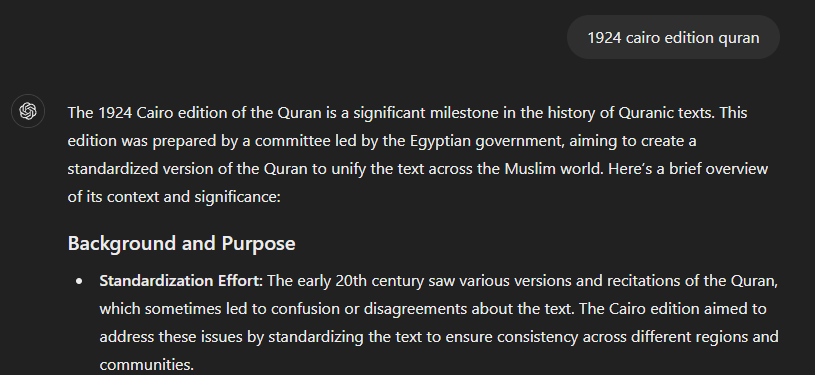Click the bold "Standardization Effort:" label
The width and height of the screenshot is (815, 375).
coord(181,281)
